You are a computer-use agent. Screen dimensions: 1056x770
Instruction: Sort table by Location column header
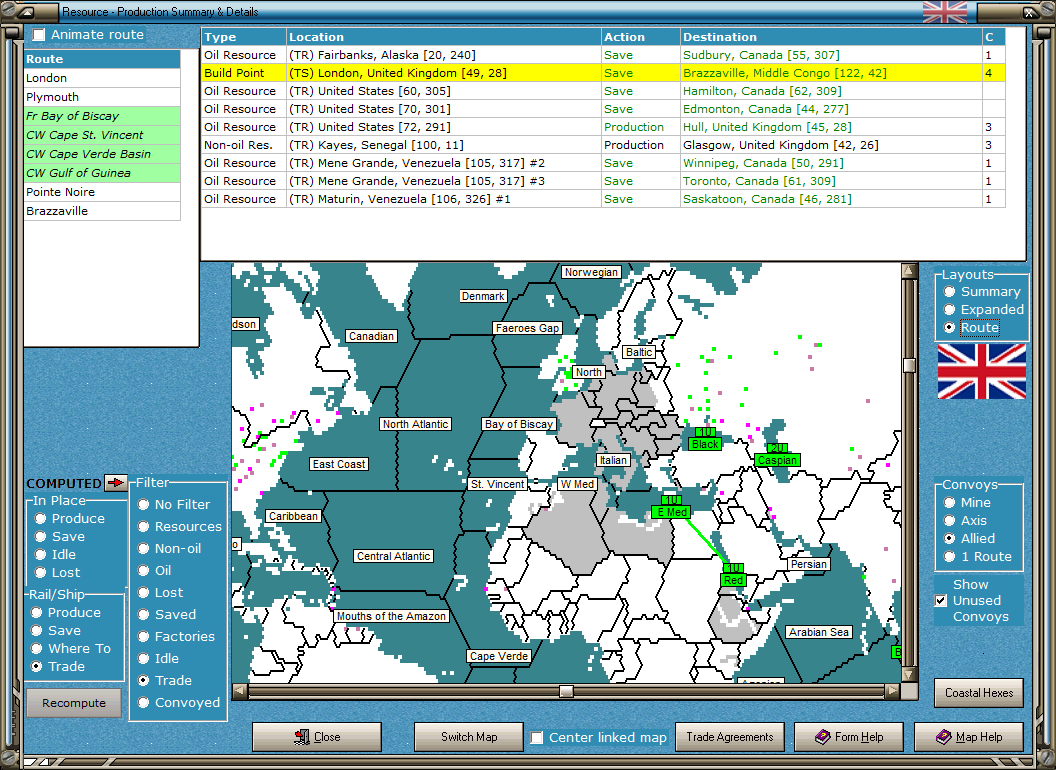[443, 37]
